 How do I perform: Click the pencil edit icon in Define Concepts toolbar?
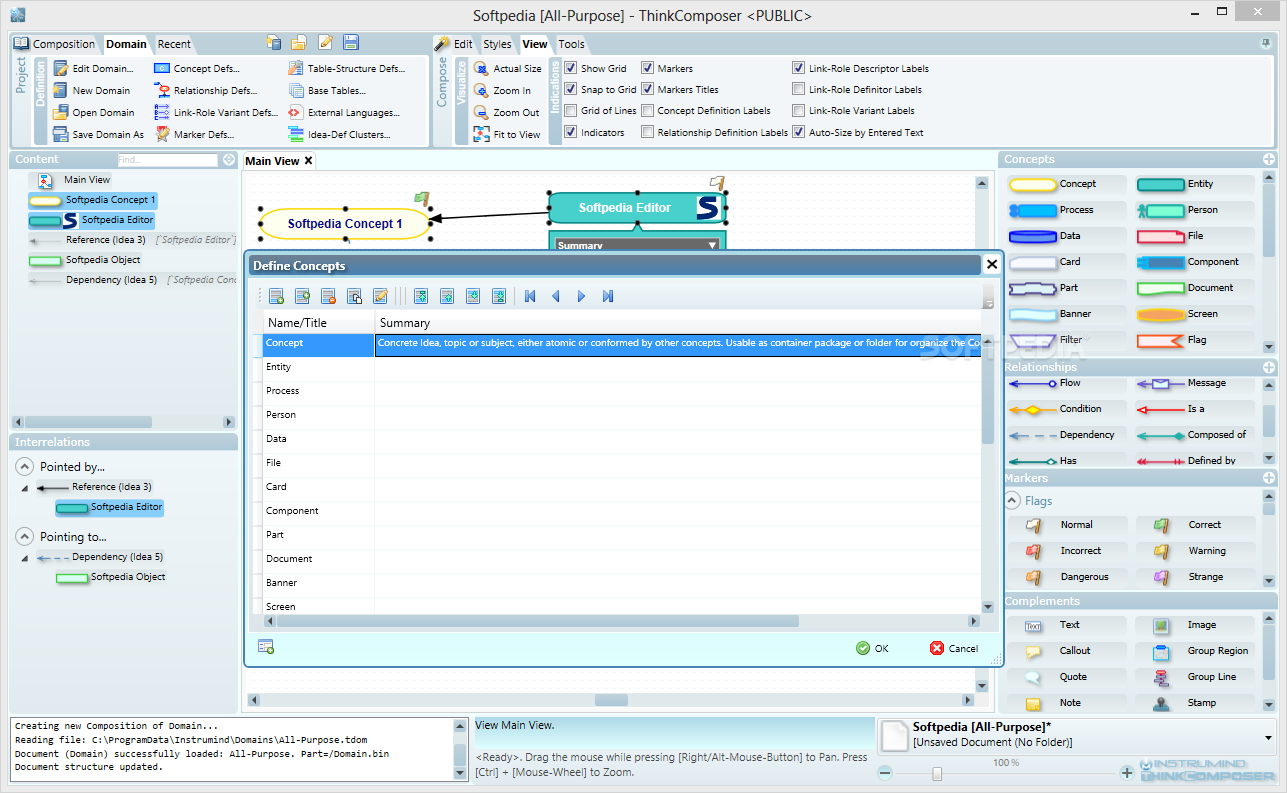point(380,296)
